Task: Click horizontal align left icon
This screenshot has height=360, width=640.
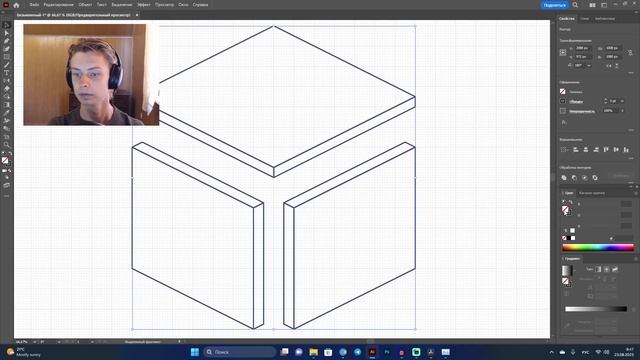Action: point(576,150)
